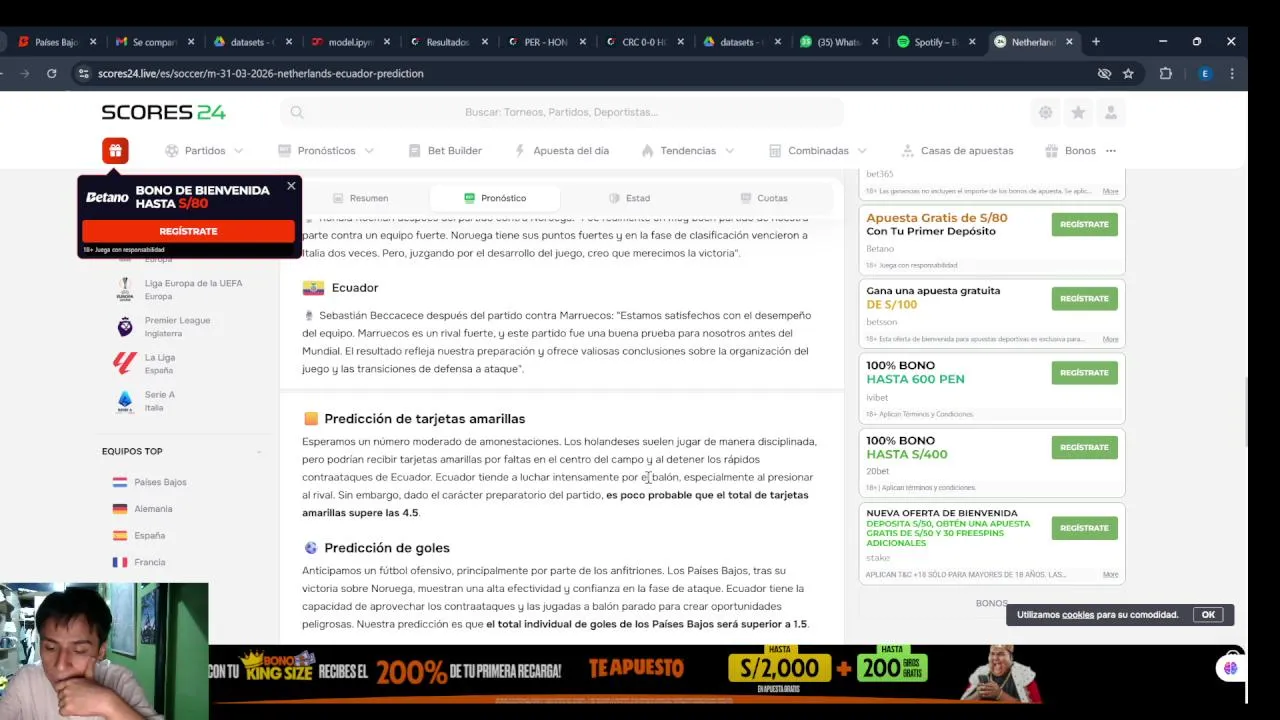Expand More on stake terms line

[x=1110, y=575]
